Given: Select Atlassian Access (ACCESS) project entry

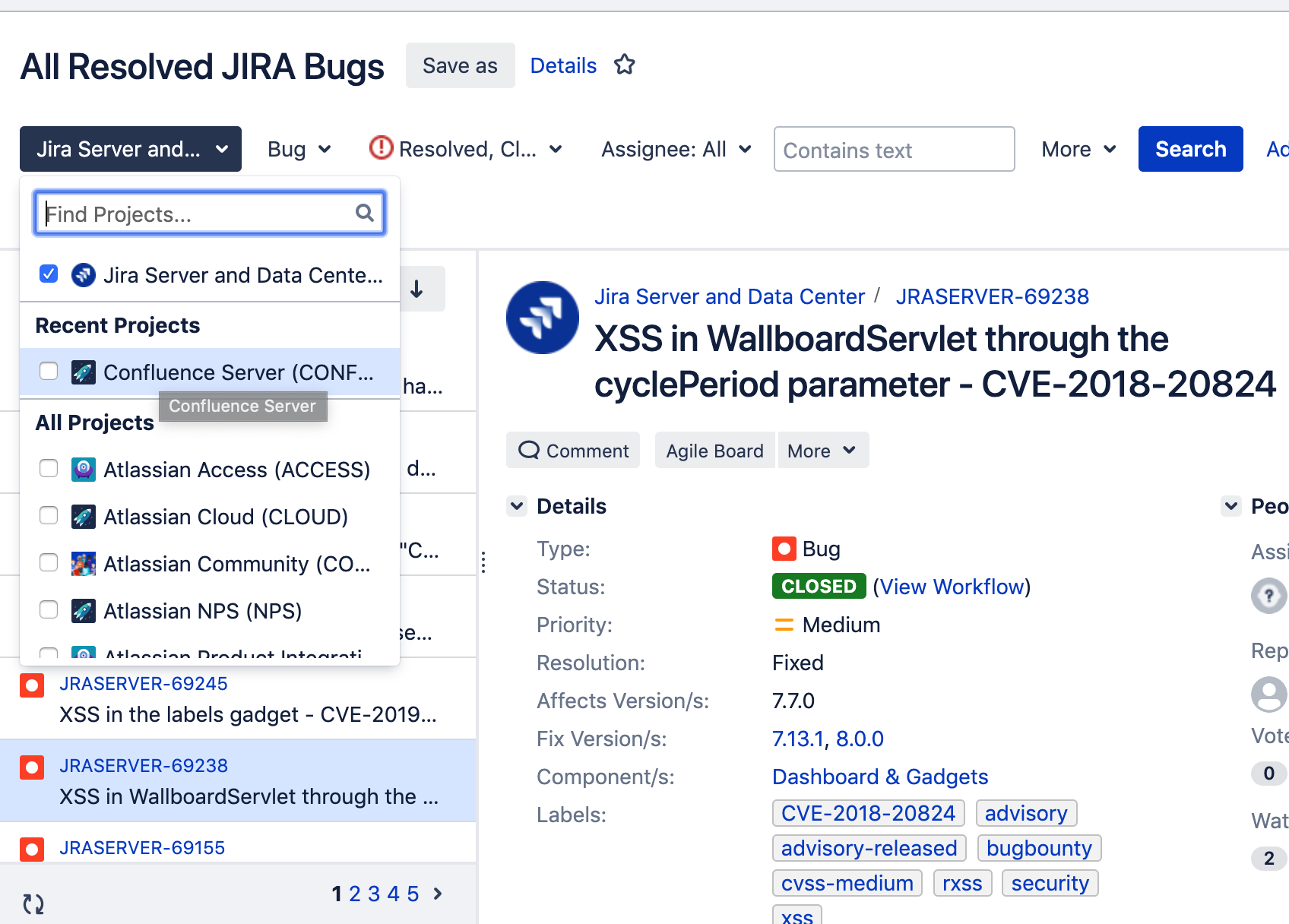Looking at the screenshot, I should 210,470.
